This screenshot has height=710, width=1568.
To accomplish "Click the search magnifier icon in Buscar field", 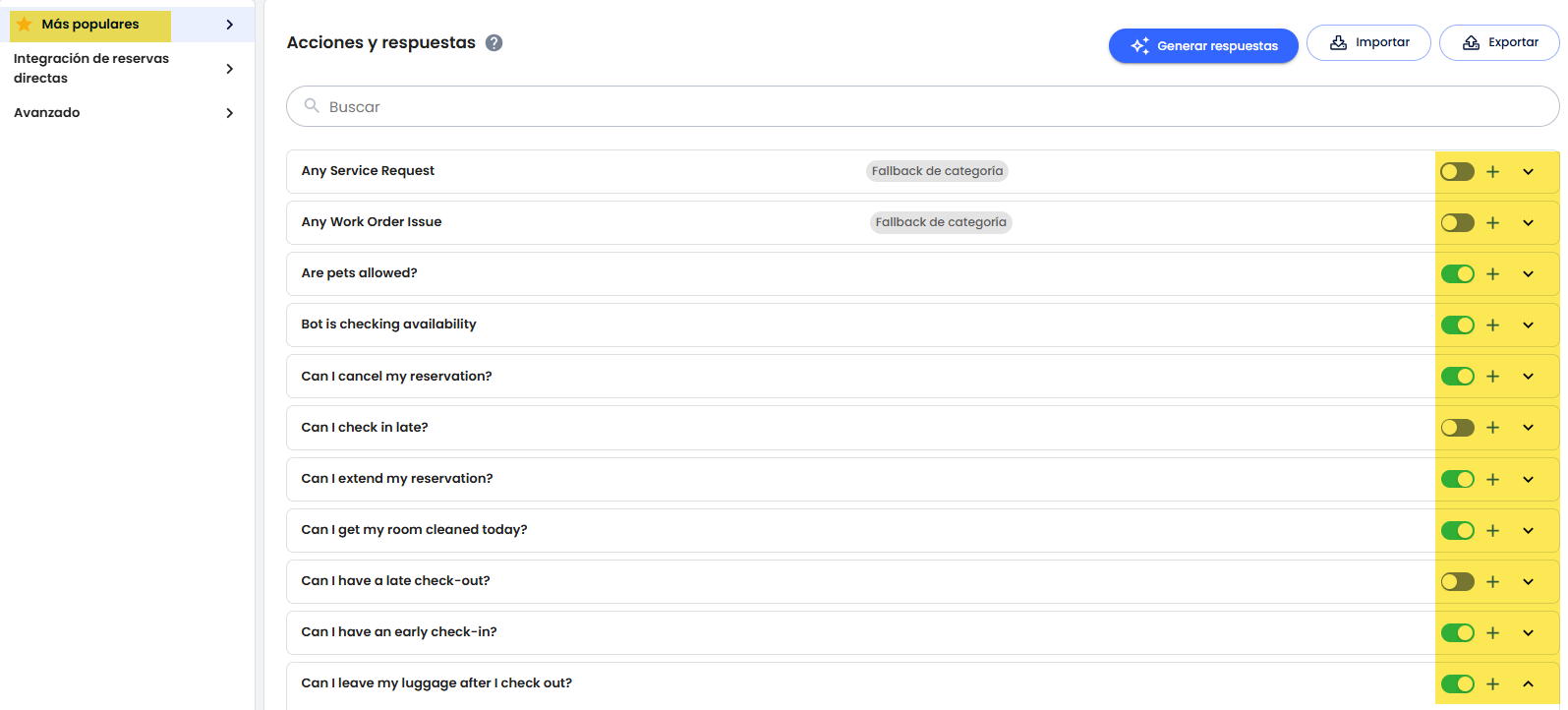I will (x=312, y=106).
